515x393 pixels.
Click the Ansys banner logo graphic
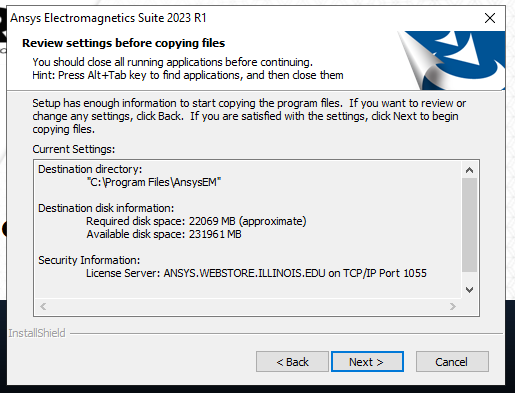coord(452,60)
